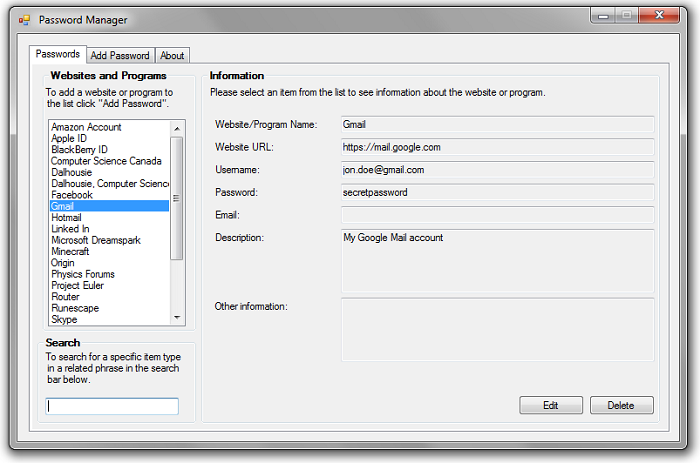Close the Password Manager window
Image resolution: width=700 pixels, height=463 pixels.
click(659, 15)
